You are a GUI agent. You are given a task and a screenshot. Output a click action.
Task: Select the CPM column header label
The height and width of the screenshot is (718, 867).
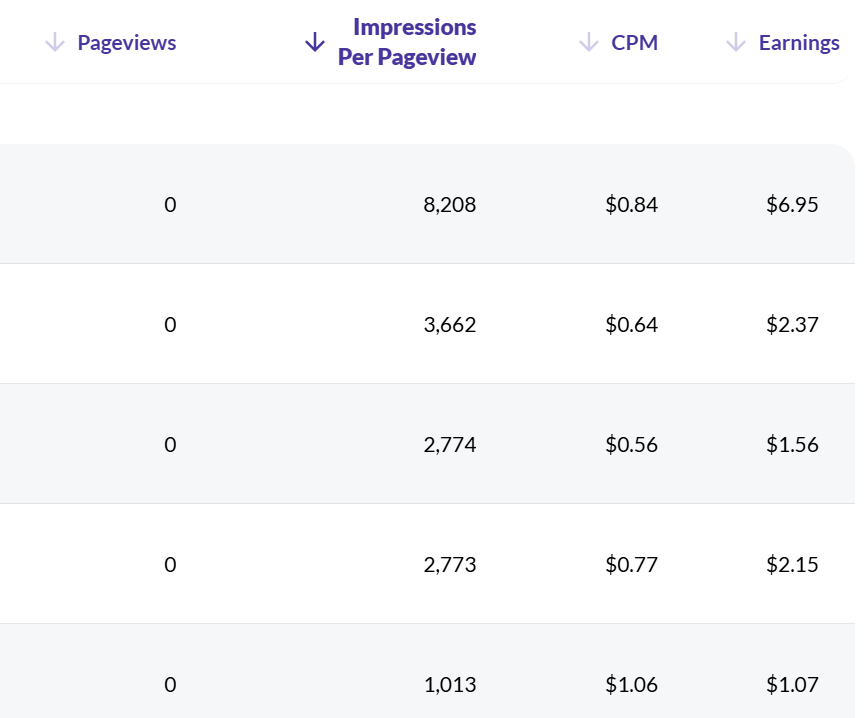[x=634, y=42]
